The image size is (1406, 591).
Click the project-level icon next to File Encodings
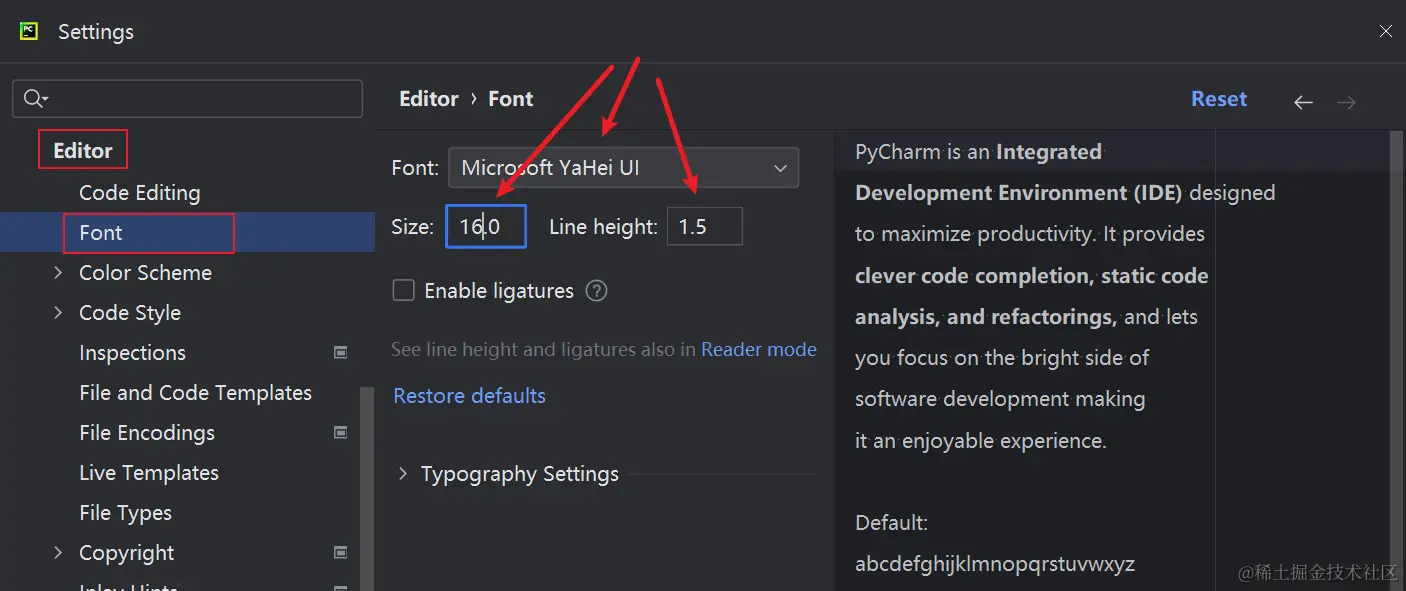[x=341, y=433]
